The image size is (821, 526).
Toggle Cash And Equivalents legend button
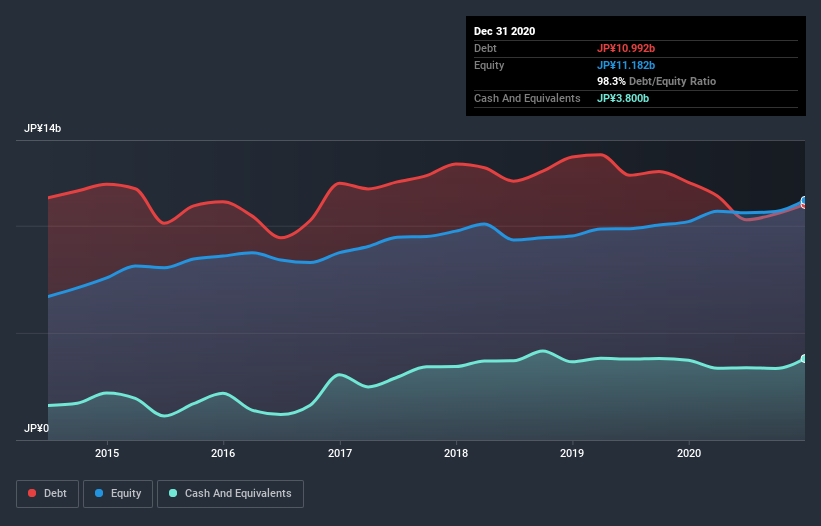click(x=230, y=494)
